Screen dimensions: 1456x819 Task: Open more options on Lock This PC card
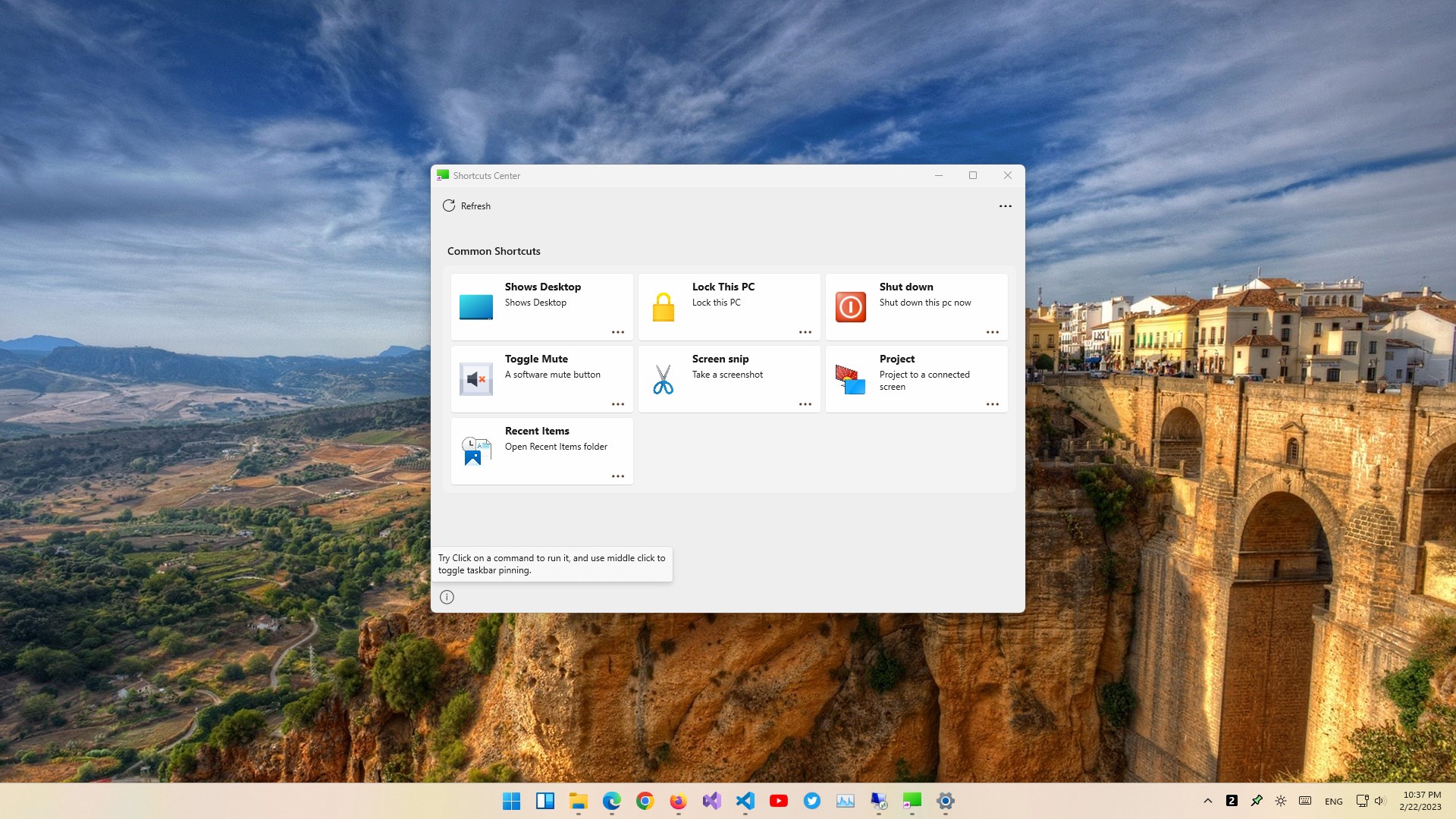(805, 332)
